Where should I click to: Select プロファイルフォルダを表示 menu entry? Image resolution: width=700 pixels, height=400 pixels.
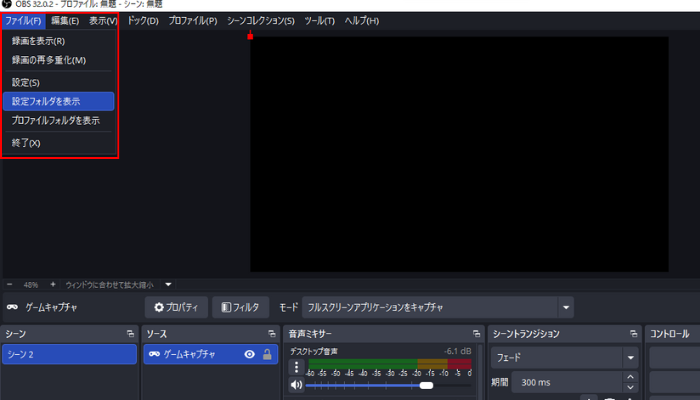[58, 121]
